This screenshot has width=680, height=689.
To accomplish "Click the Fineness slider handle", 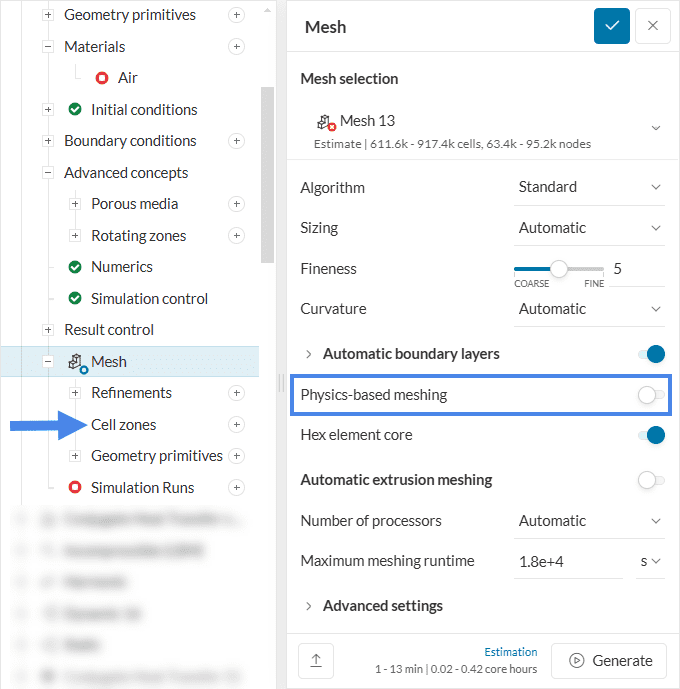I will 559,268.
